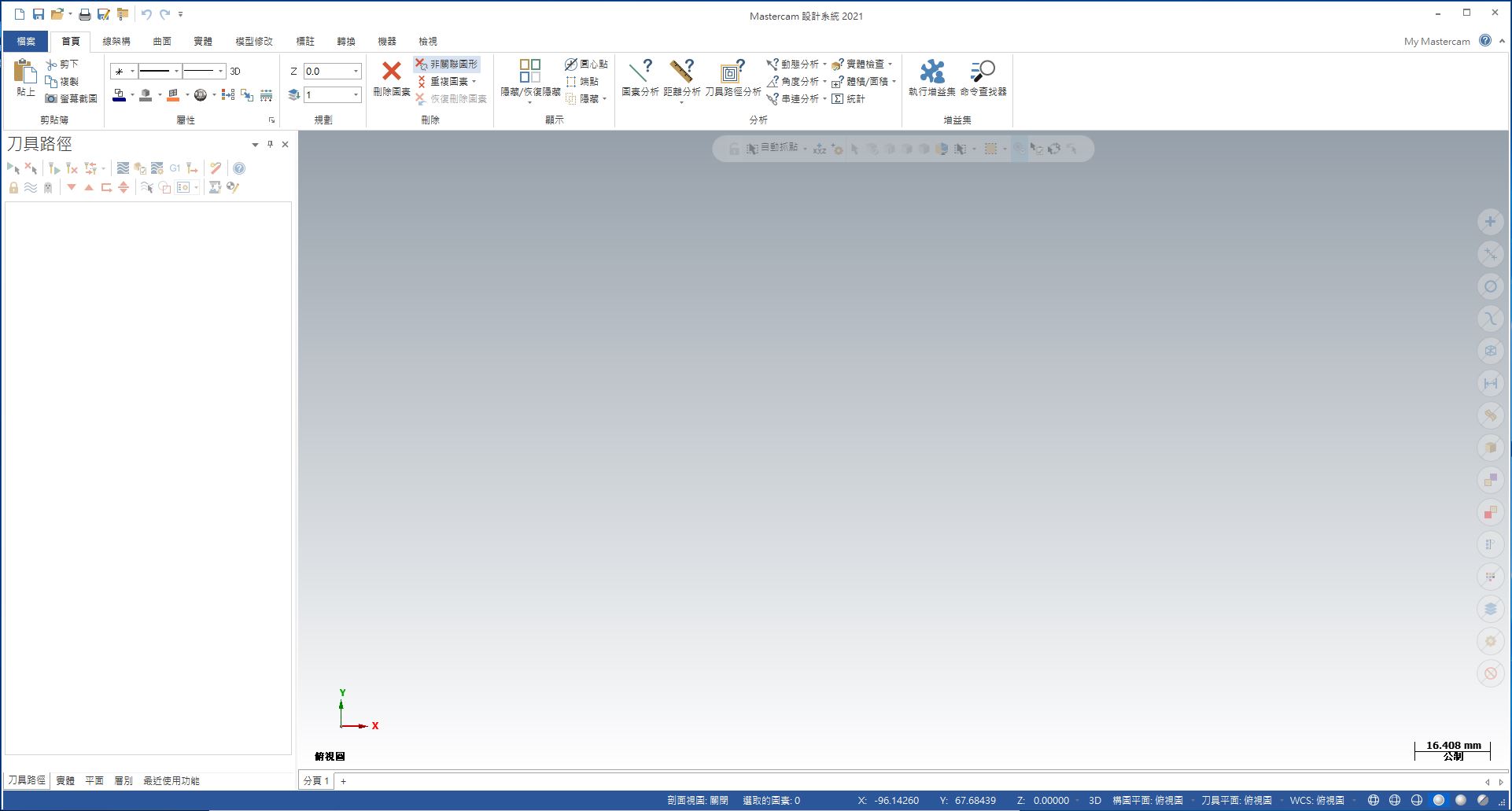Screen dimensions: 1512x811
Task: Pick solid color gray swatch
Action: pyautogui.click(x=146, y=95)
